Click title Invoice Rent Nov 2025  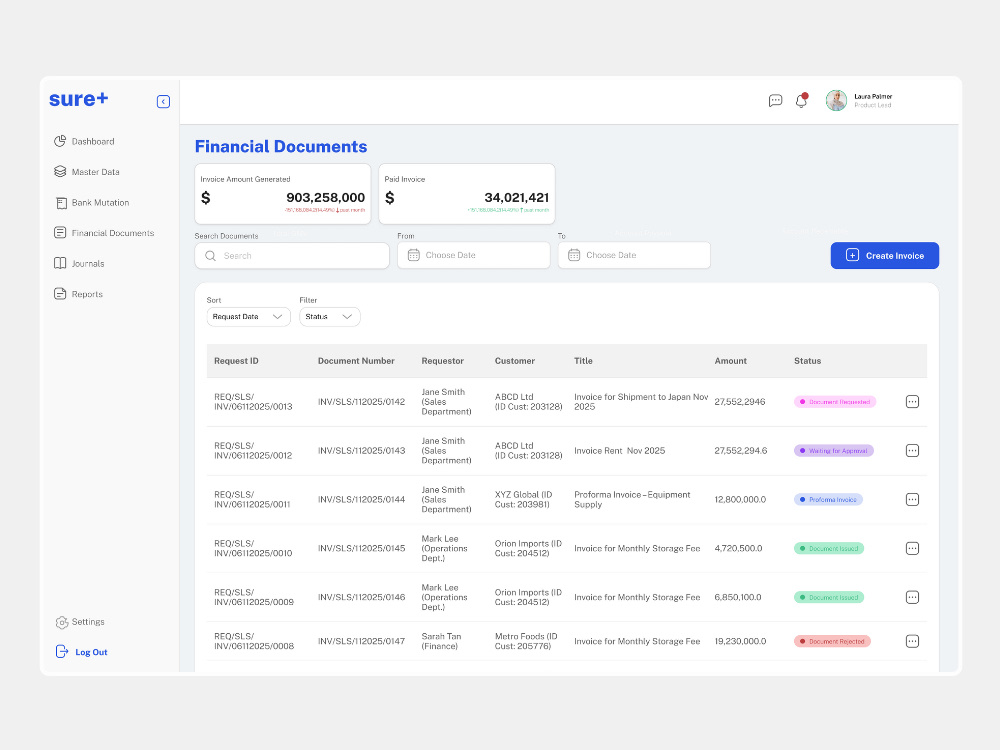click(x=619, y=451)
